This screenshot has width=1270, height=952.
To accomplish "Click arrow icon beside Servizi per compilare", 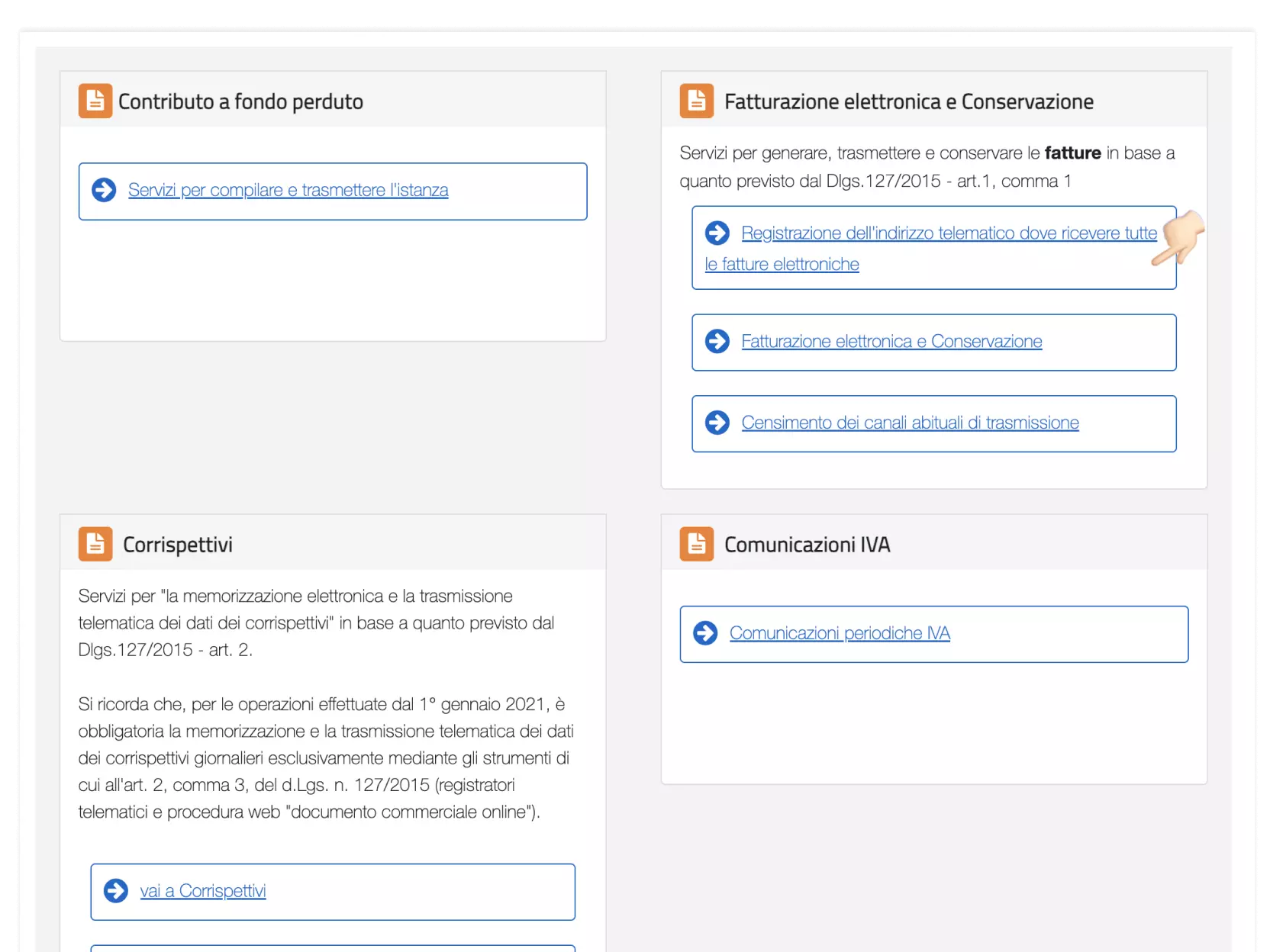I will pyautogui.click(x=104, y=189).
